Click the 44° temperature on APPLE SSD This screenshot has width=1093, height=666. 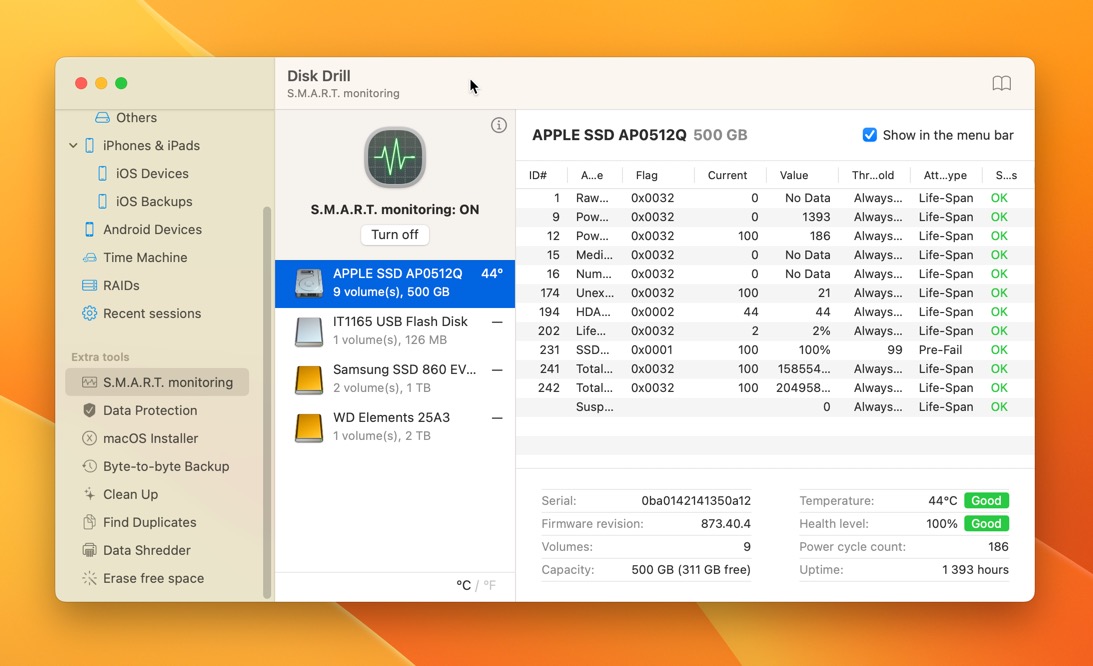[x=491, y=273]
